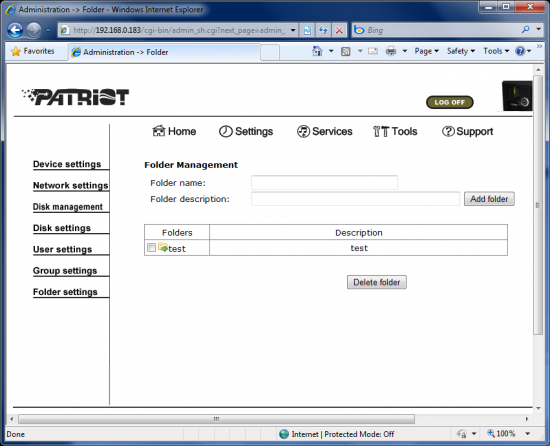The image size is (550, 446).
Task: Open the zoom level 100% dropdown
Action: pyautogui.click(x=528, y=434)
